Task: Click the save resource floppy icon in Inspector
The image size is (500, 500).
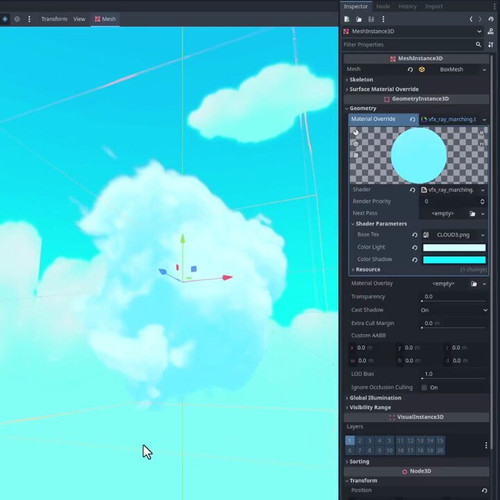Action: (x=371, y=19)
